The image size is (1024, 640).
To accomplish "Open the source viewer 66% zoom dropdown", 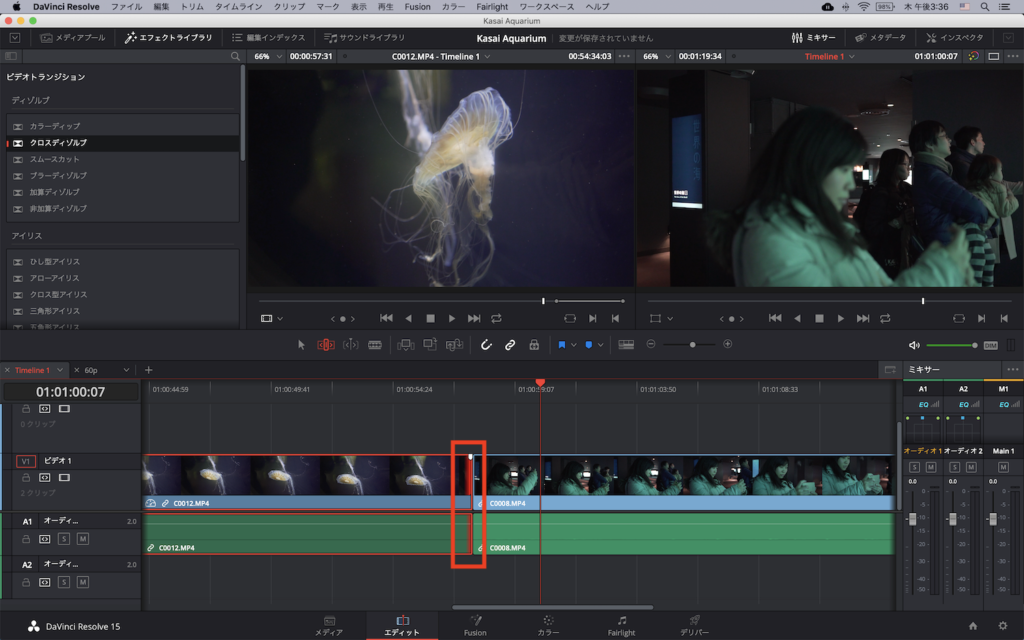I will (x=266, y=57).
